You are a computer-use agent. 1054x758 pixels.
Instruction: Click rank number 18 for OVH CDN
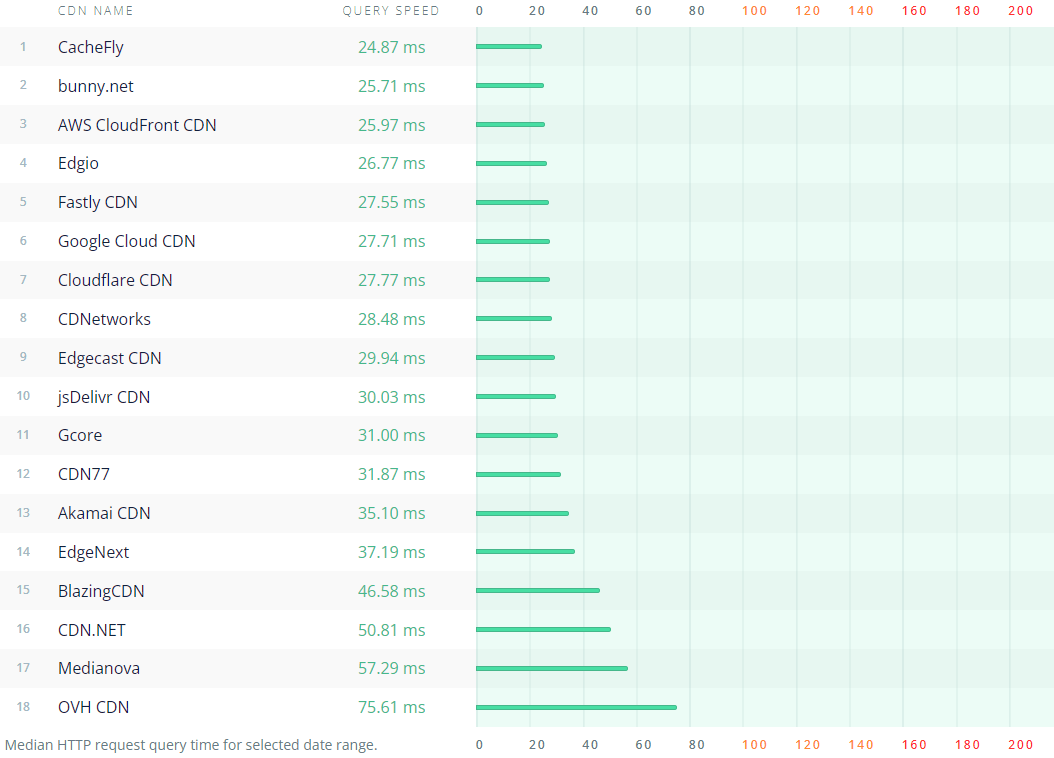point(24,707)
